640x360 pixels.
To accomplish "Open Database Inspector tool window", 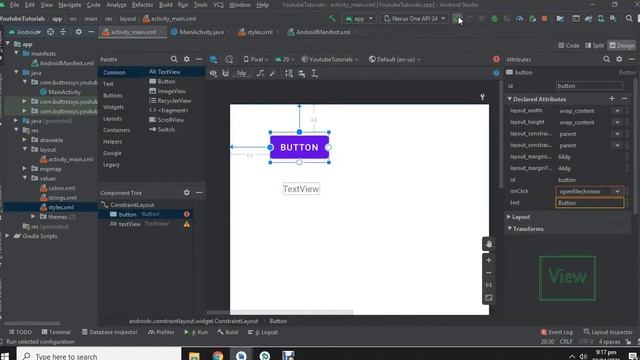I will pyautogui.click(x=109, y=332).
